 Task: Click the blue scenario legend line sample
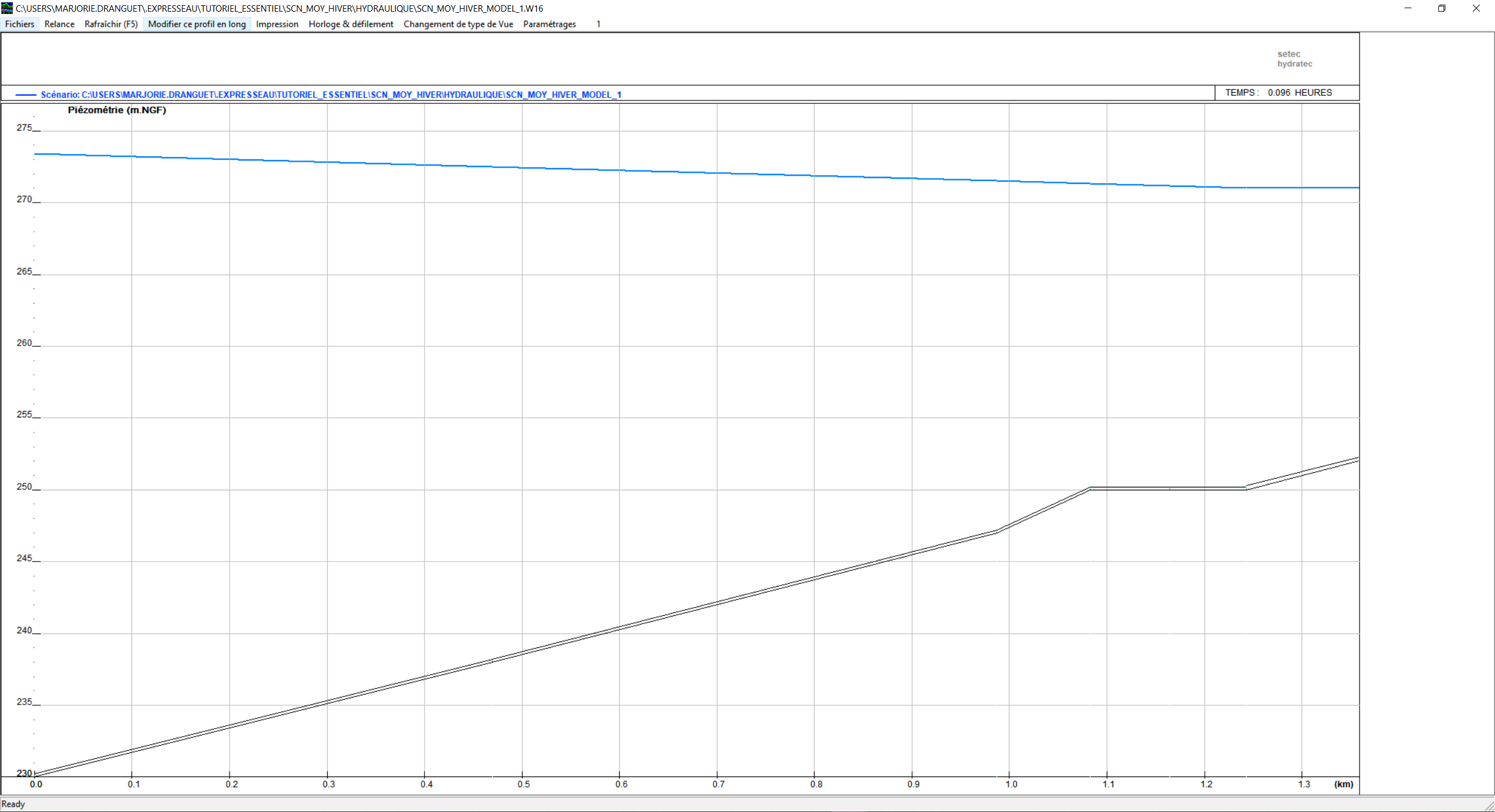click(x=26, y=95)
